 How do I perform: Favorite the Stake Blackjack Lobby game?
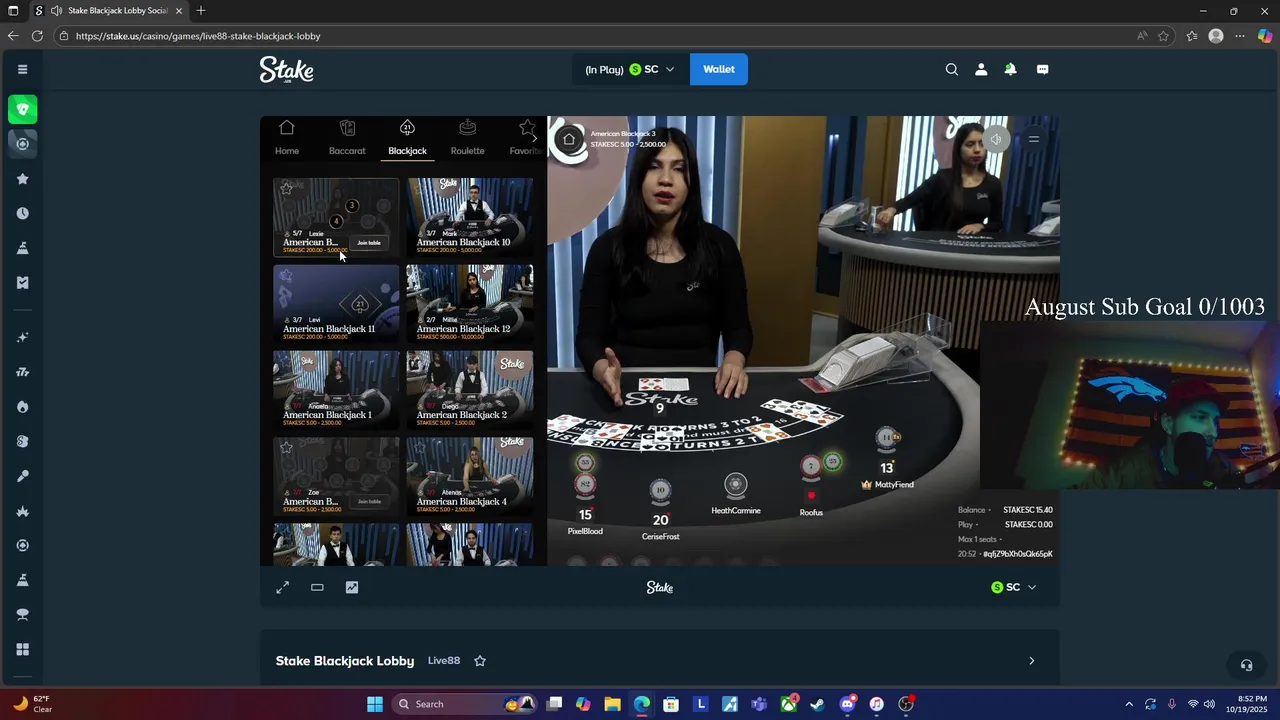pos(480,661)
